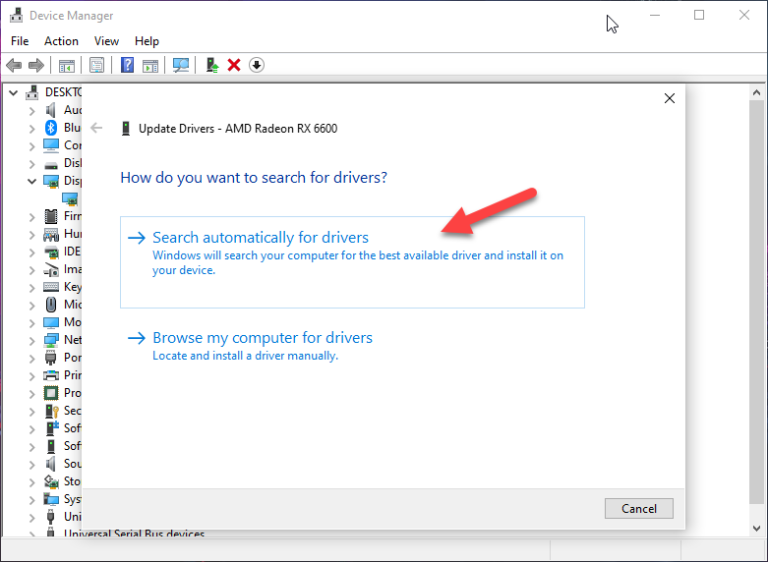Toggle the Show/Hide Action Pane toolbar icon
The height and width of the screenshot is (562, 768).
point(150,65)
